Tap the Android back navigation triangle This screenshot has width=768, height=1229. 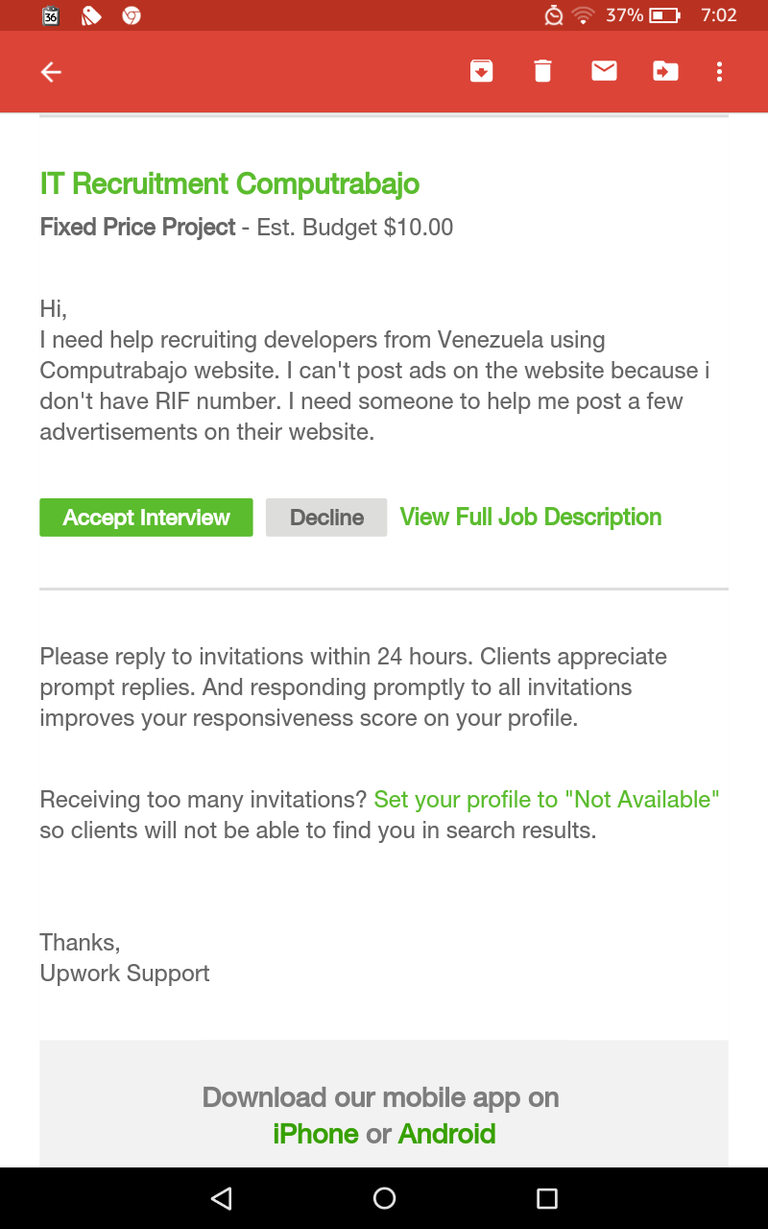222,1198
